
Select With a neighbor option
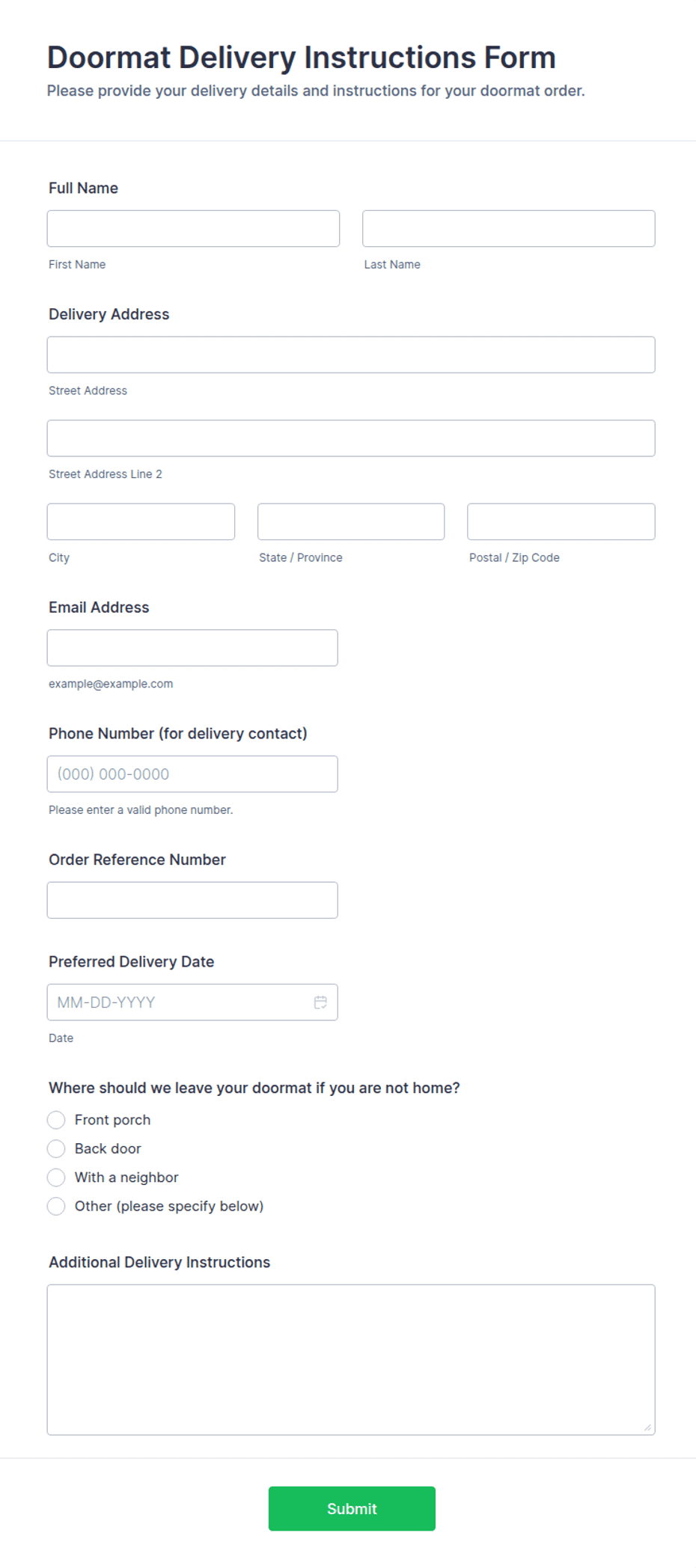56,1177
